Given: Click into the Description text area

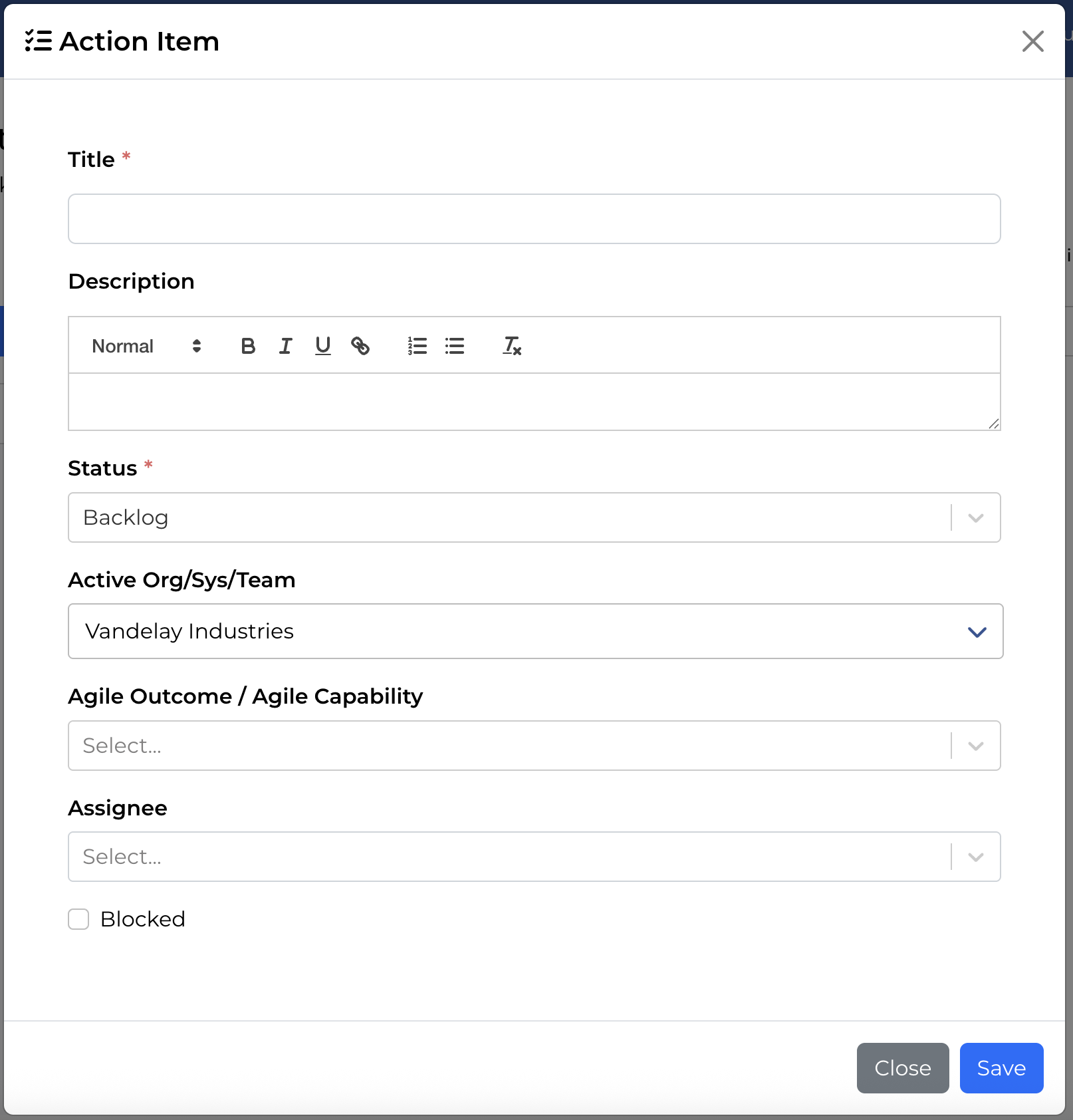Looking at the screenshot, I should [x=534, y=402].
